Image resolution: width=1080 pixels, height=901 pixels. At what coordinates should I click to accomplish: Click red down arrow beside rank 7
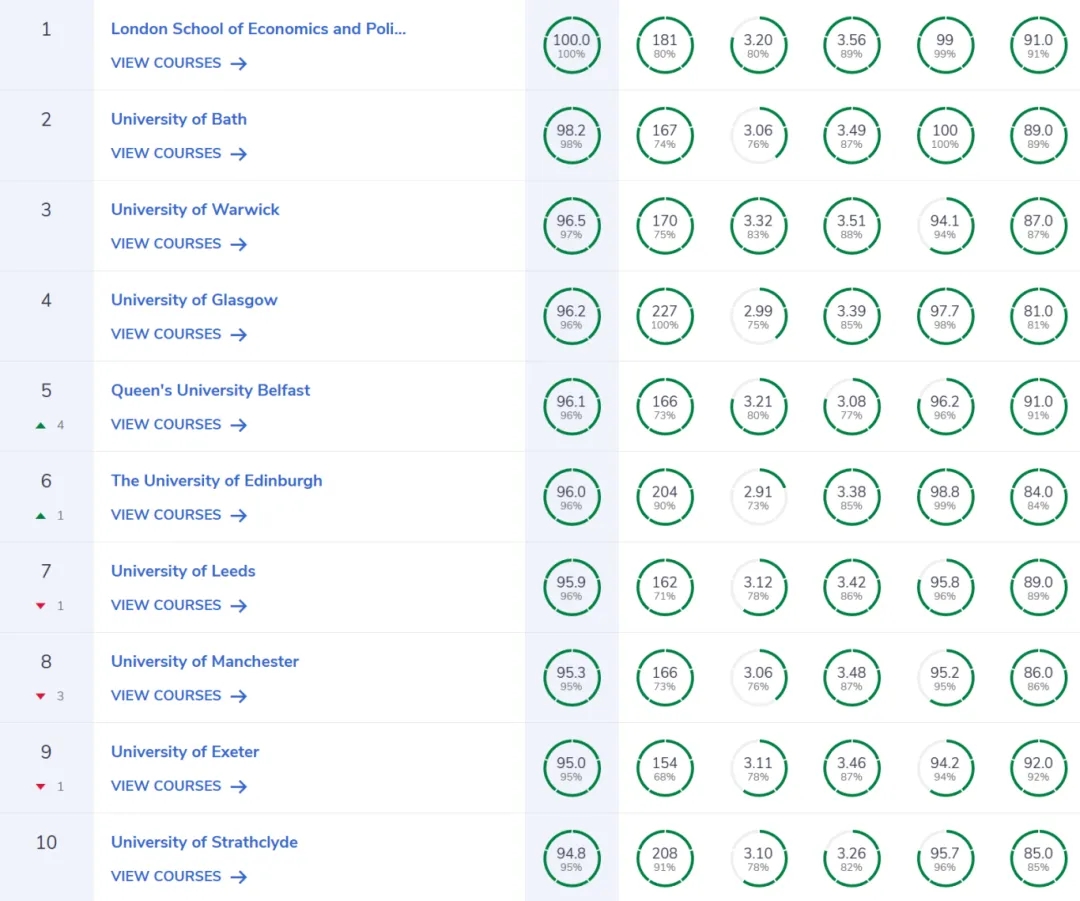(x=41, y=606)
